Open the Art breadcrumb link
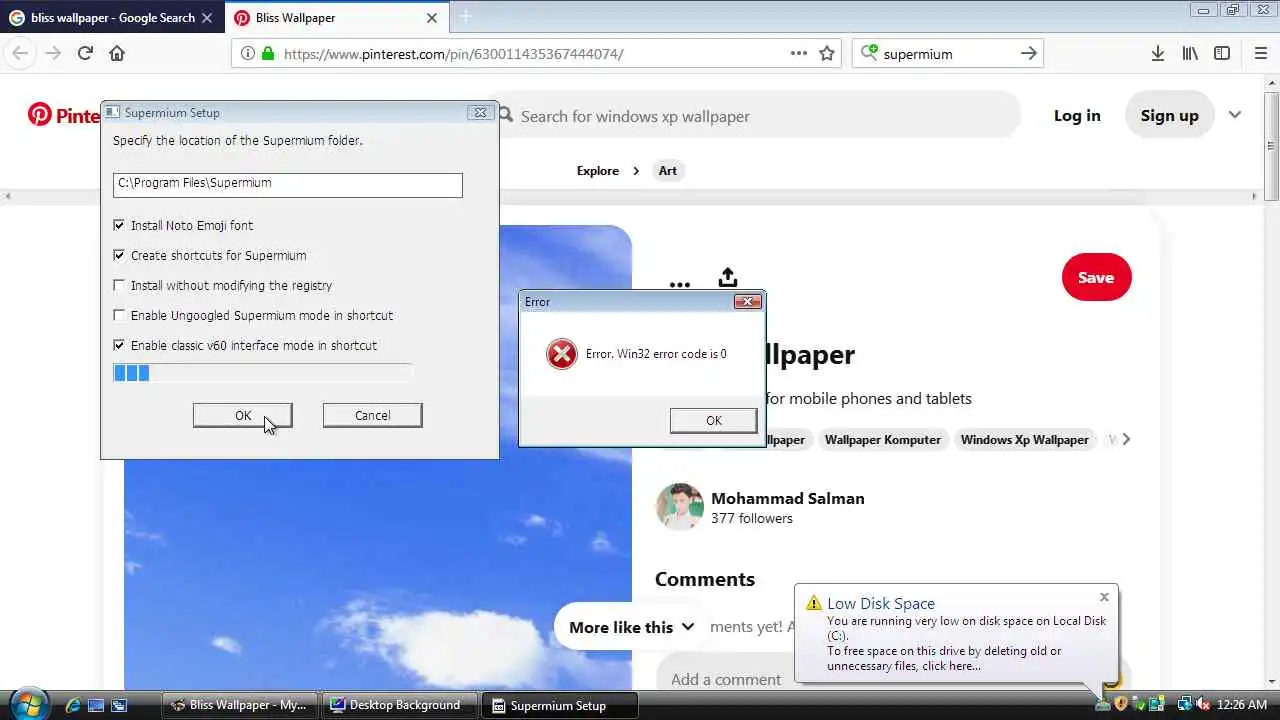1280x720 pixels. [667, 170]
